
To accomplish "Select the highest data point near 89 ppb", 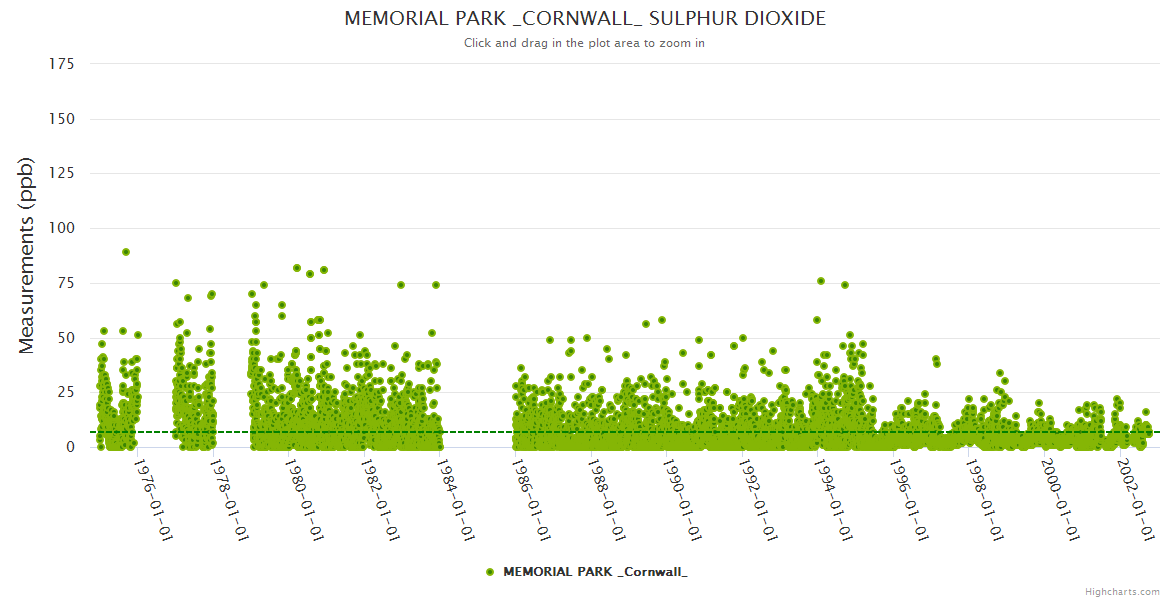I will point(126,252).
